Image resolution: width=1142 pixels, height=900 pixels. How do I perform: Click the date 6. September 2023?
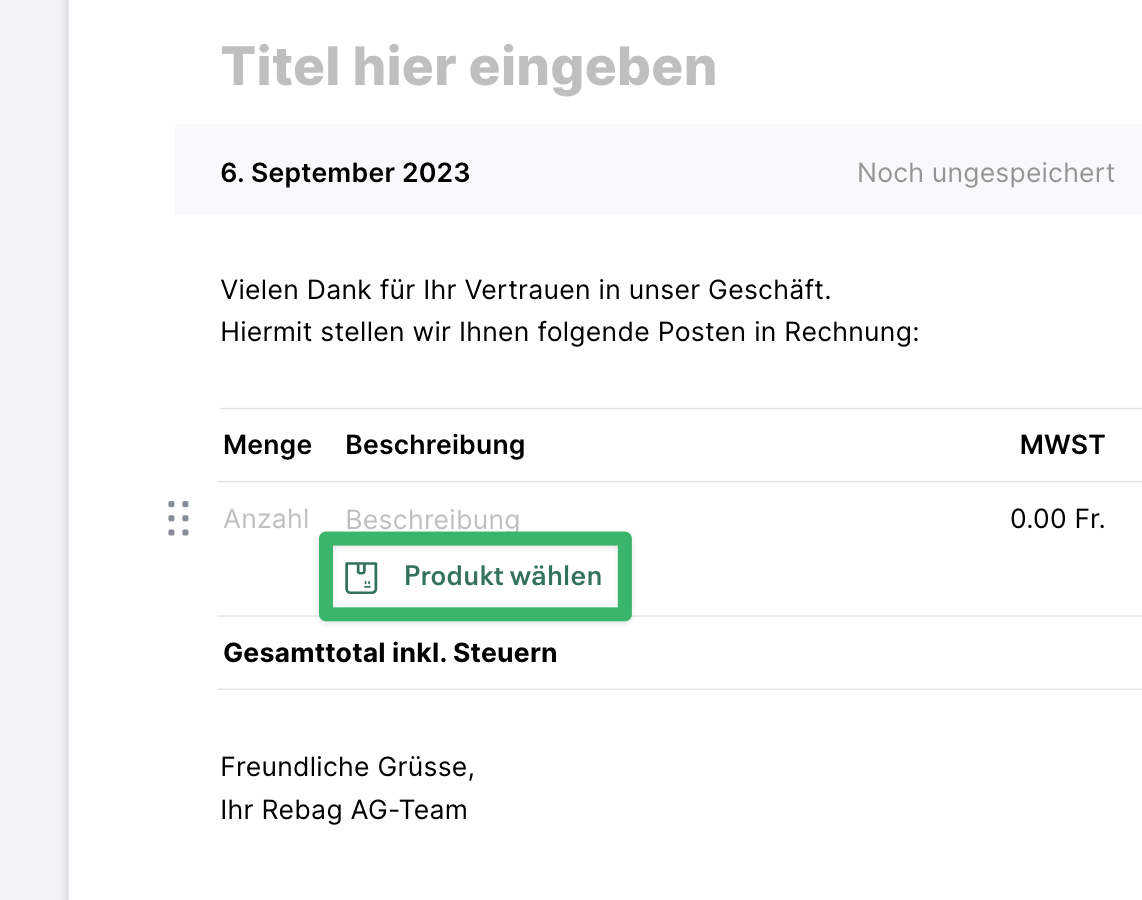pyautogui.click(x=345, y=172)
